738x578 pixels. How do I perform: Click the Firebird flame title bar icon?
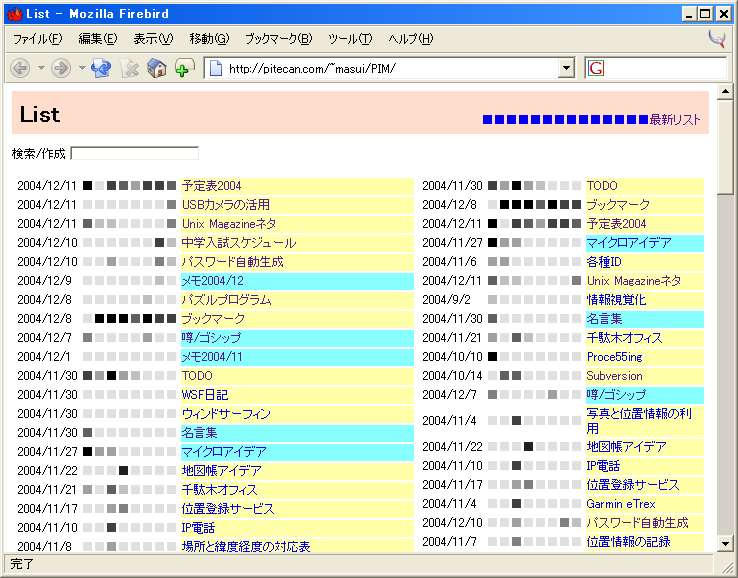coord(15,14)
